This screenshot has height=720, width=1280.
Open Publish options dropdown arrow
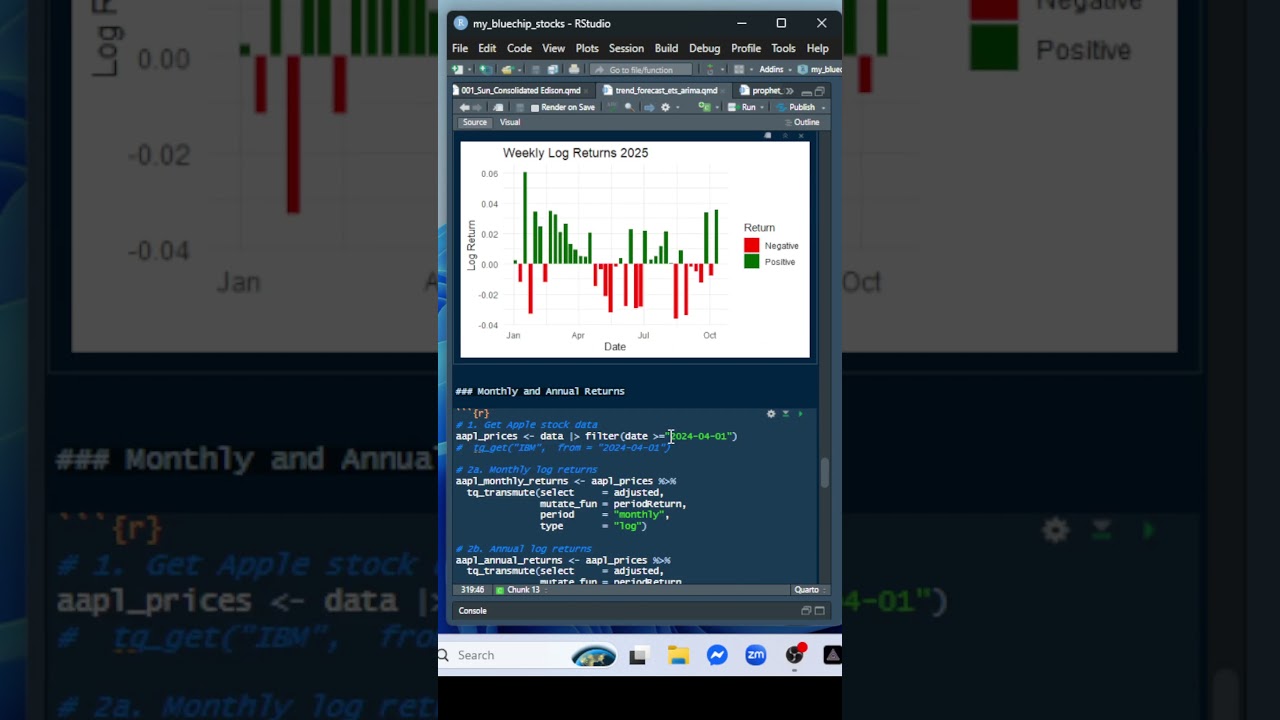823,108
